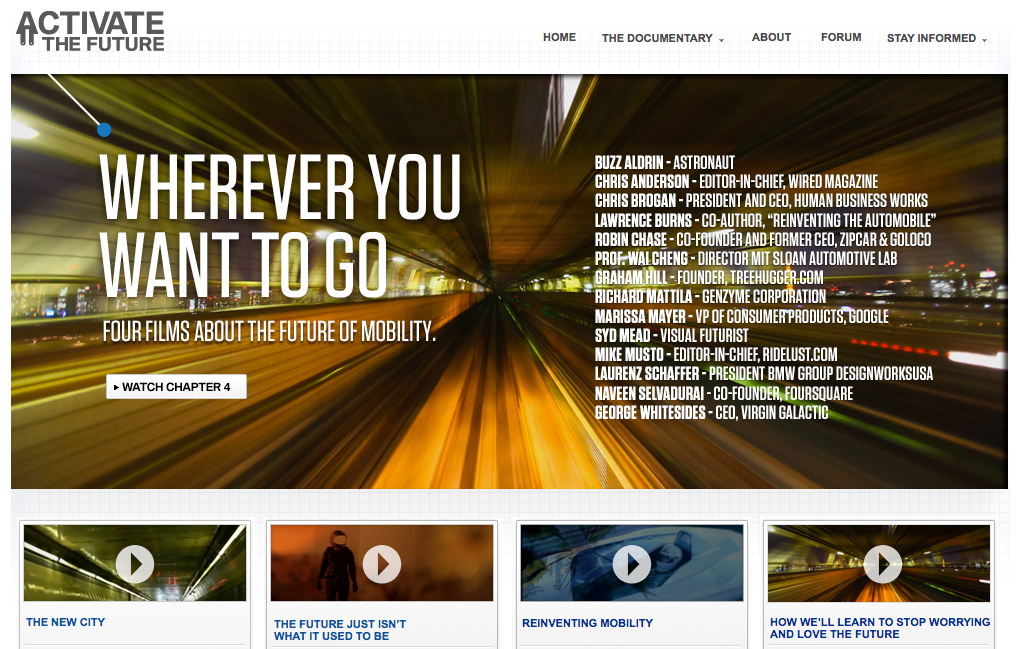Open the Forum page
1023x649 pixels.
[x=841, y=37]
